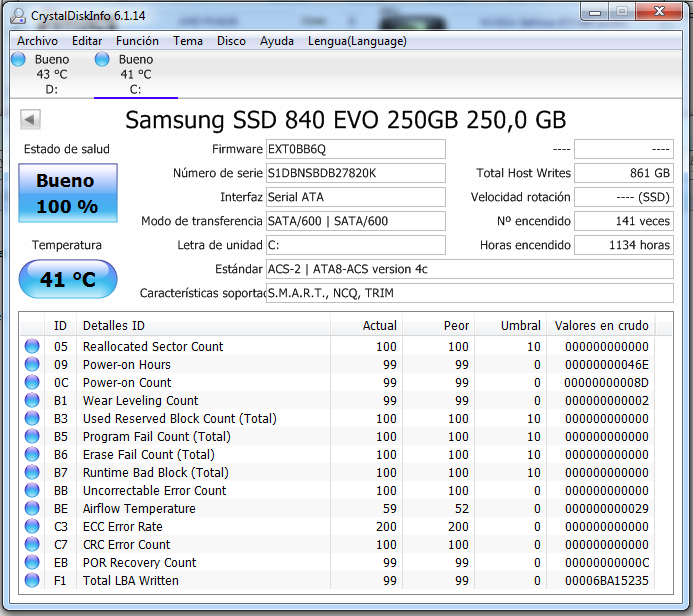
Task: Click the Detalles ID column header
Action: coord(203,326)
